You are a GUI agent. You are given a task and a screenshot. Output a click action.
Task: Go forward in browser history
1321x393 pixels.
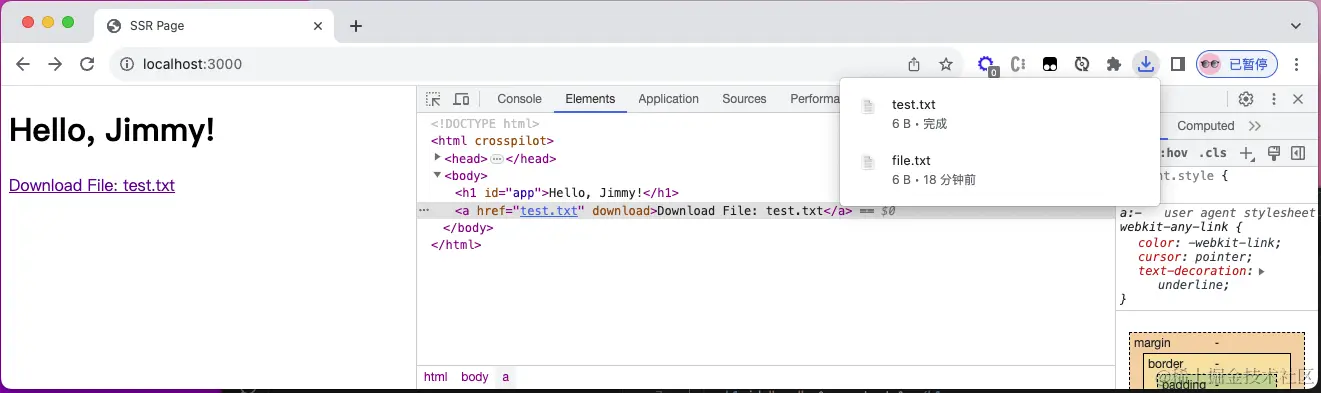55,64
